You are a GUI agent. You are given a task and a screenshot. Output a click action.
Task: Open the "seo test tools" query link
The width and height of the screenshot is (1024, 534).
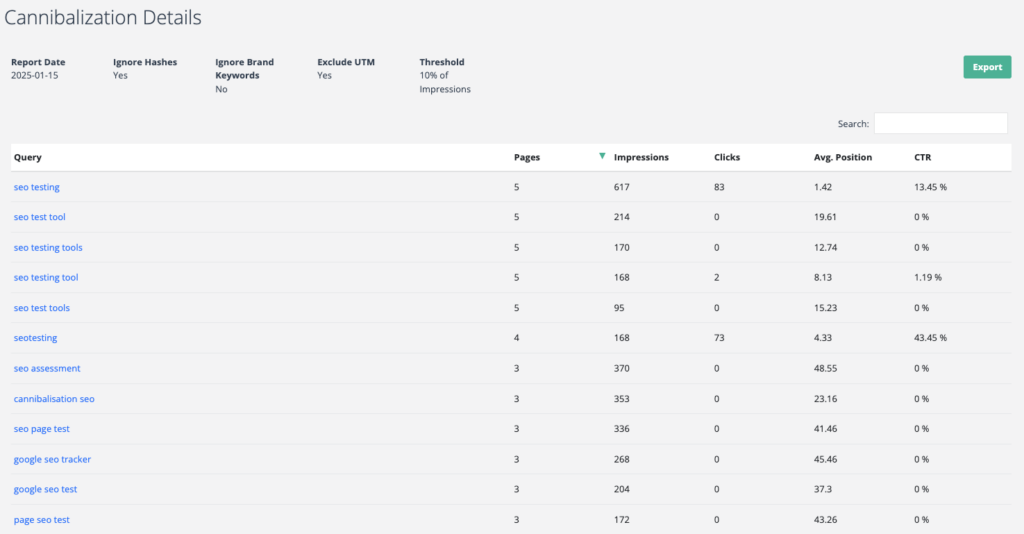[41, 307]
